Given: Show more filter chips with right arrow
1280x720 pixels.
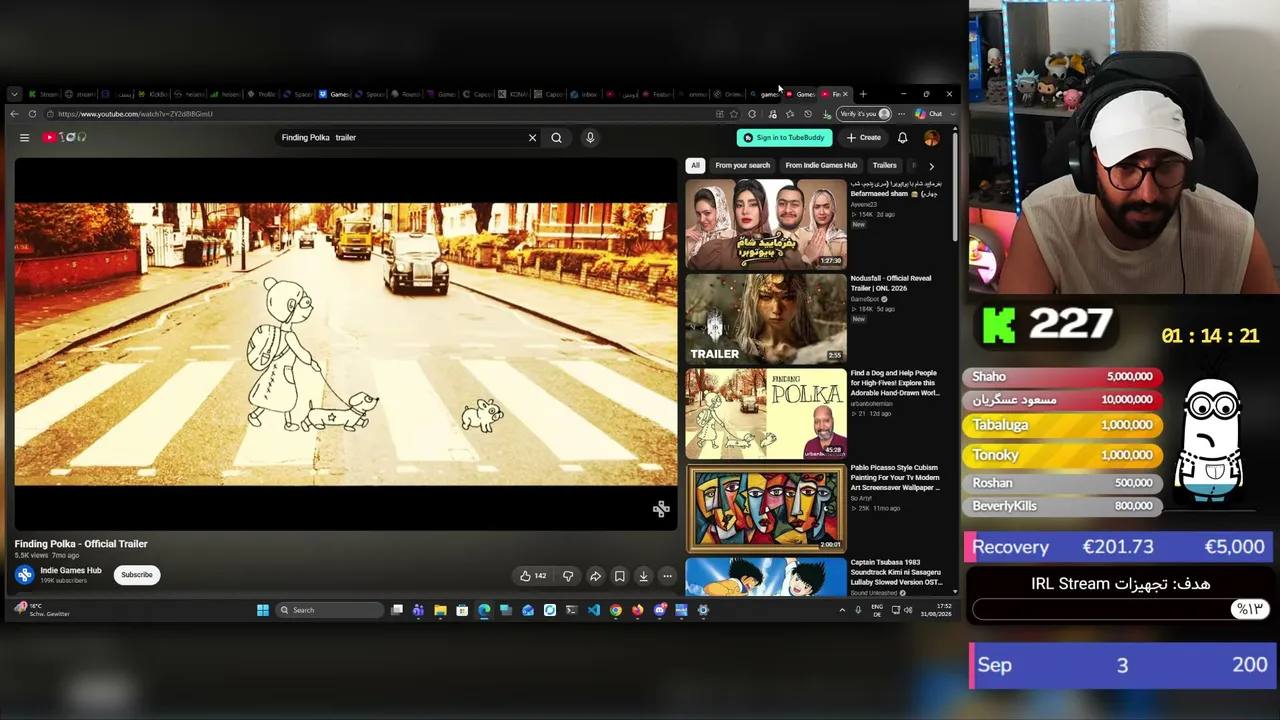Looking at the screenshot, I should coord(931,166).
